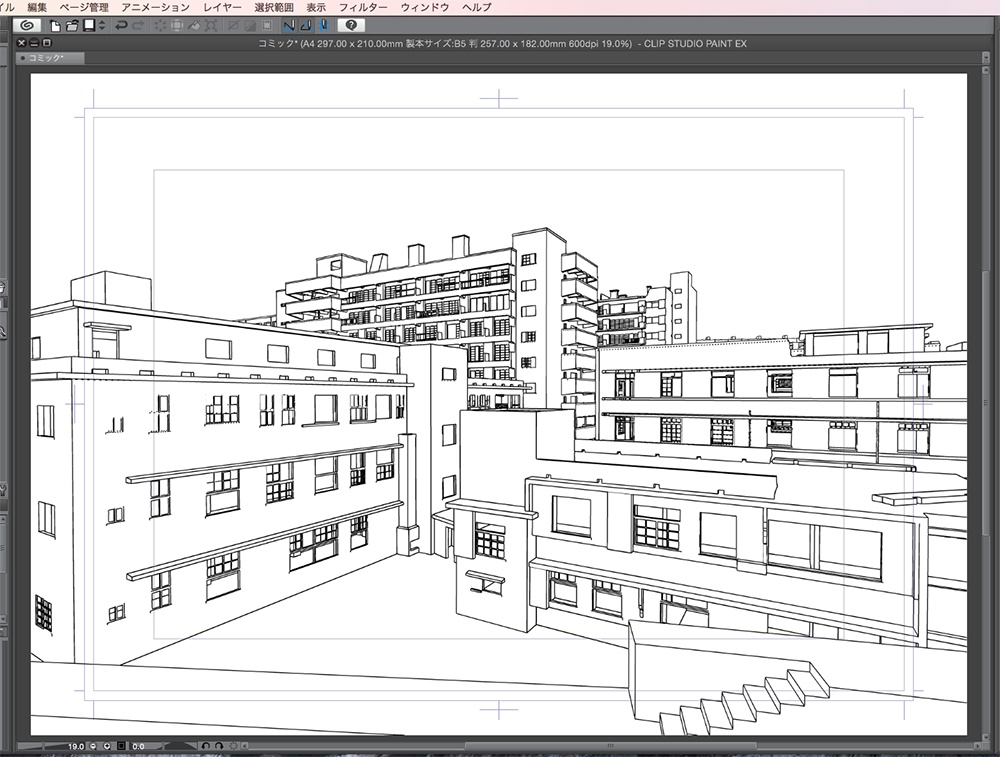
Task: Open CLIP STUDIO support help icon
Action: (x=351, y=26)
